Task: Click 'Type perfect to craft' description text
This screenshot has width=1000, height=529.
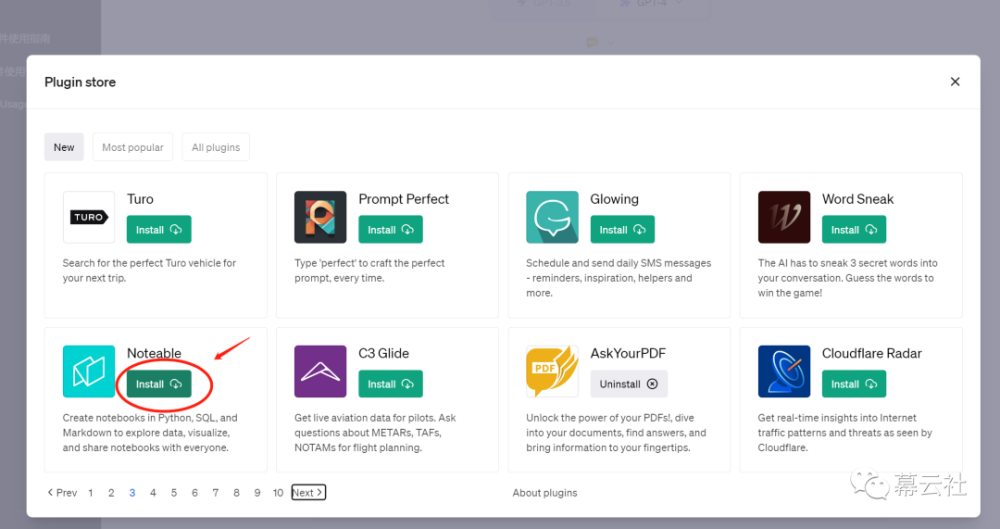Action: click(369, 271)
